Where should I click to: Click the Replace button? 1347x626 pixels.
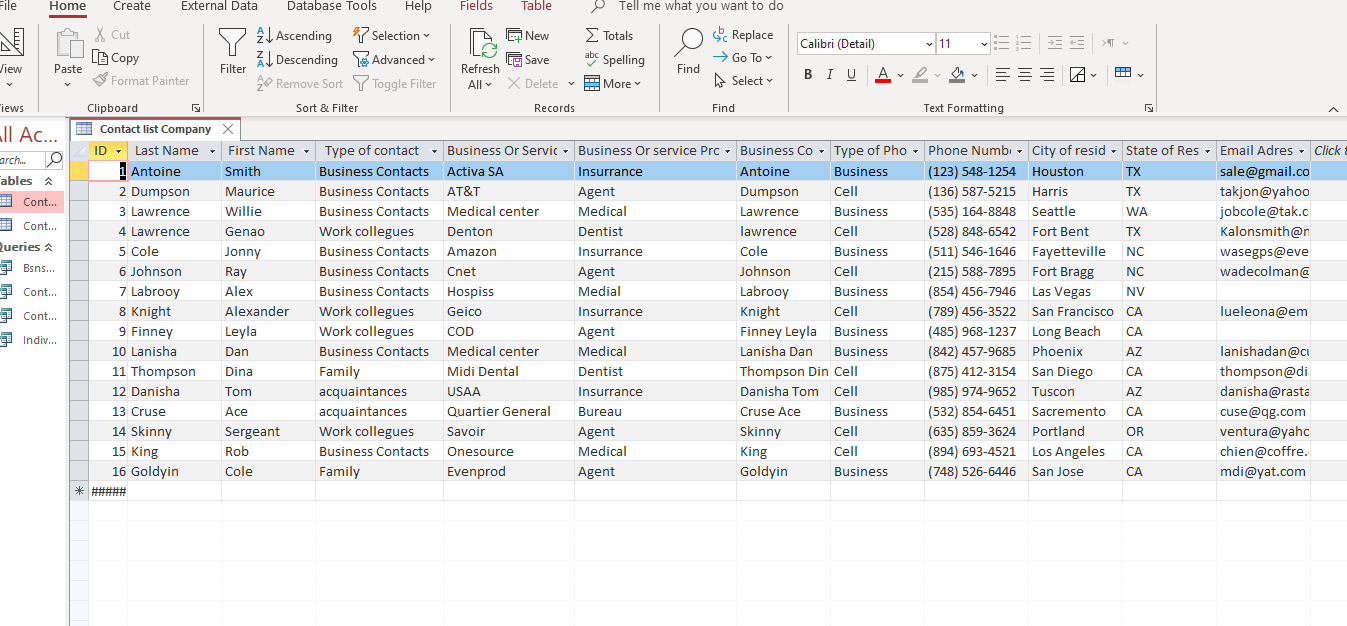[743, 35]
